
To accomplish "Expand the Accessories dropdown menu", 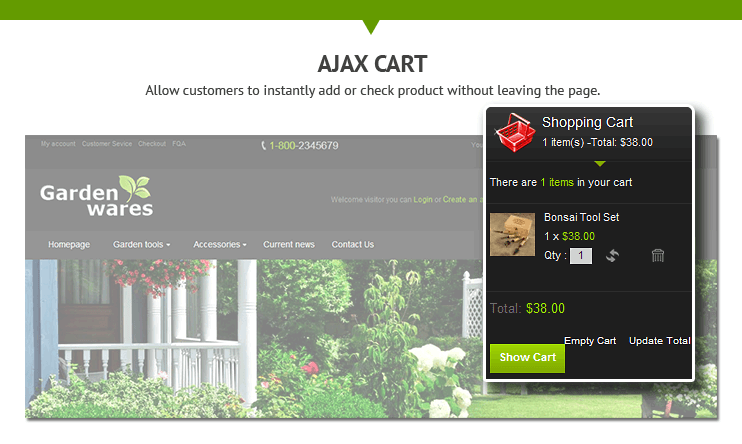I will 220,244.
